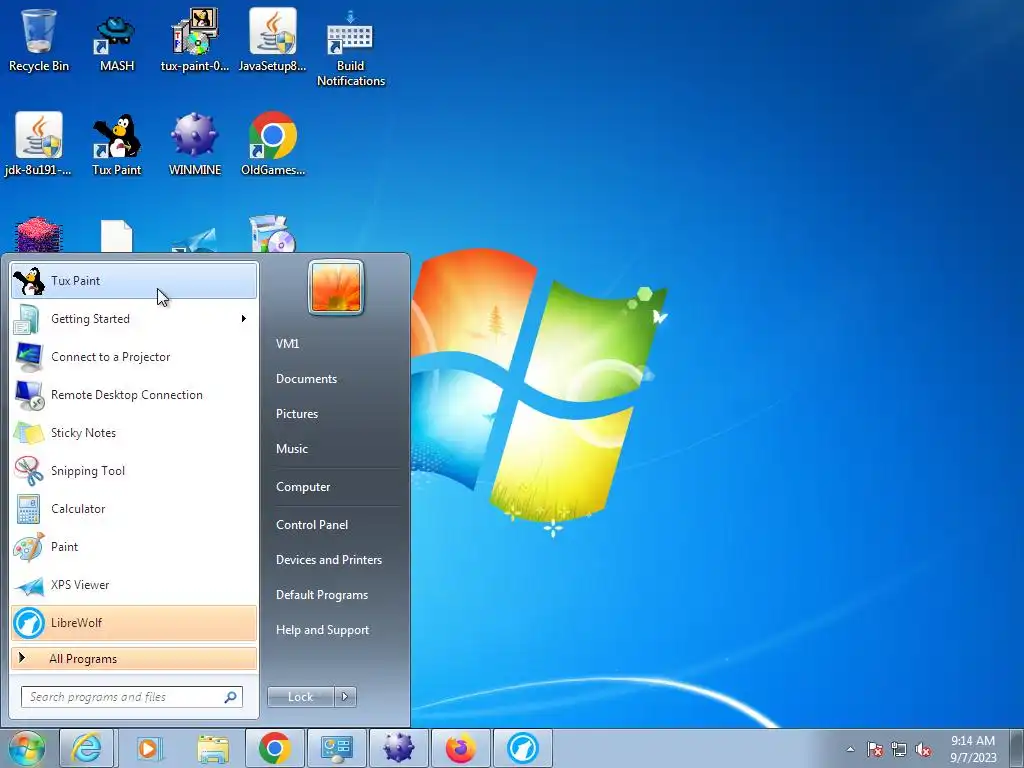
Task: Show hidden system tray icons
Action: pos(850,749)
